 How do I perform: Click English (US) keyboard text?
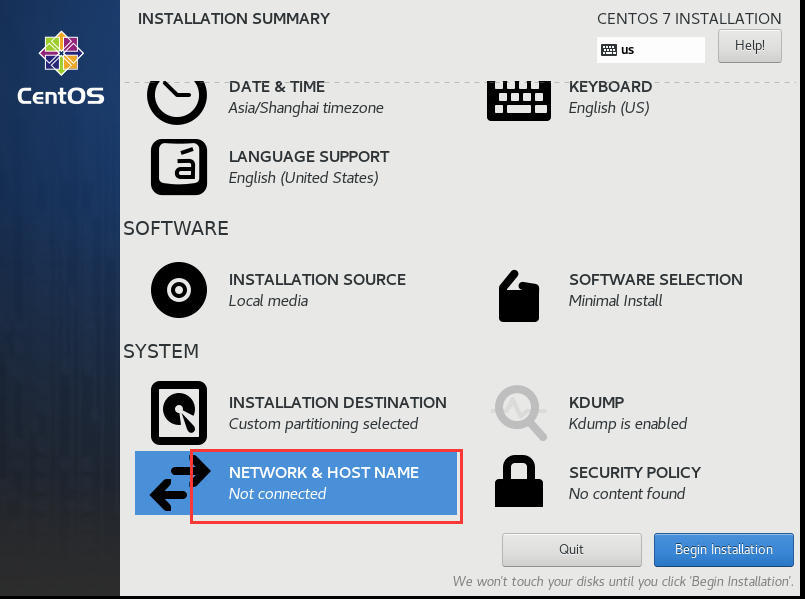pyautogui.click(x=609, y=108)
